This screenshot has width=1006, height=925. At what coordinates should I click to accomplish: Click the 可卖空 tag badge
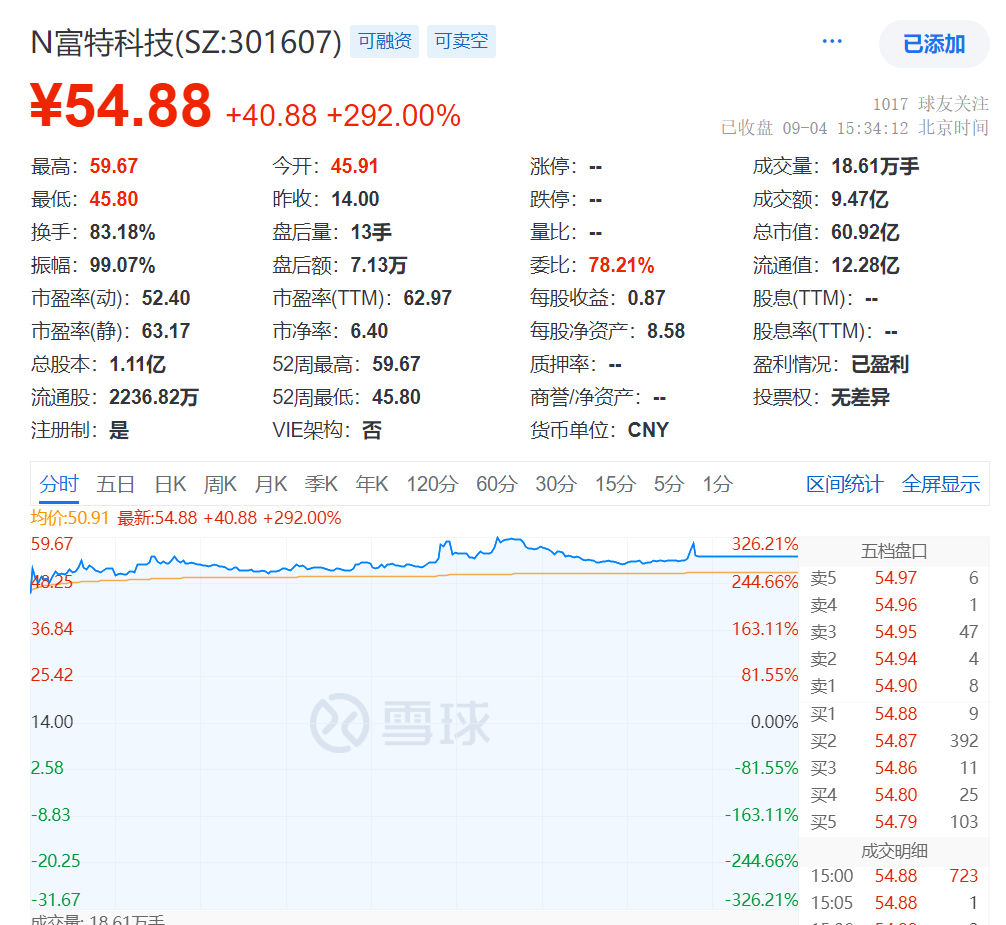pos(461,42)
